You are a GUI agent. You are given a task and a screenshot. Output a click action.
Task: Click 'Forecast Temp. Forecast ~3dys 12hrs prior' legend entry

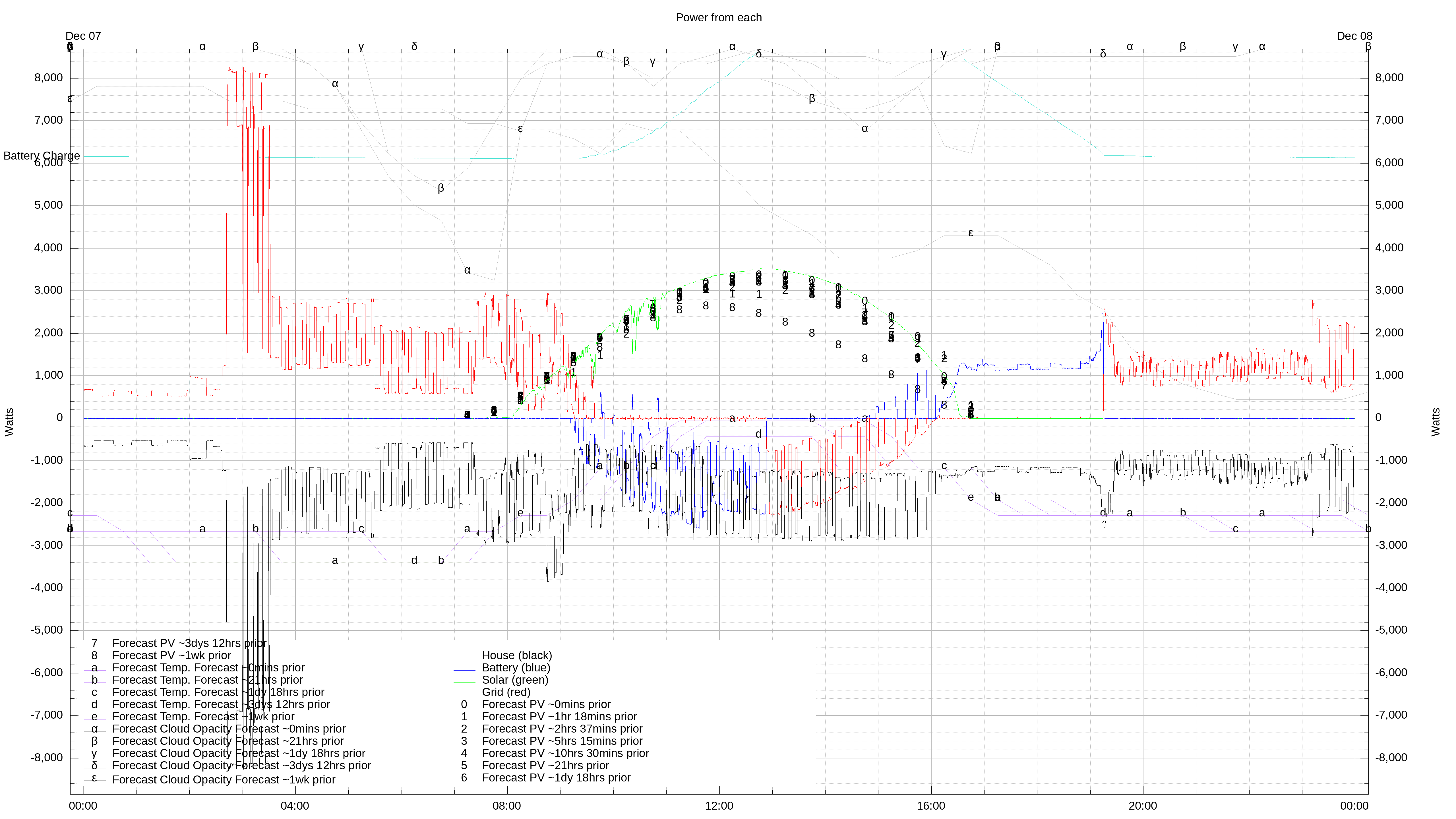(221, 704)
